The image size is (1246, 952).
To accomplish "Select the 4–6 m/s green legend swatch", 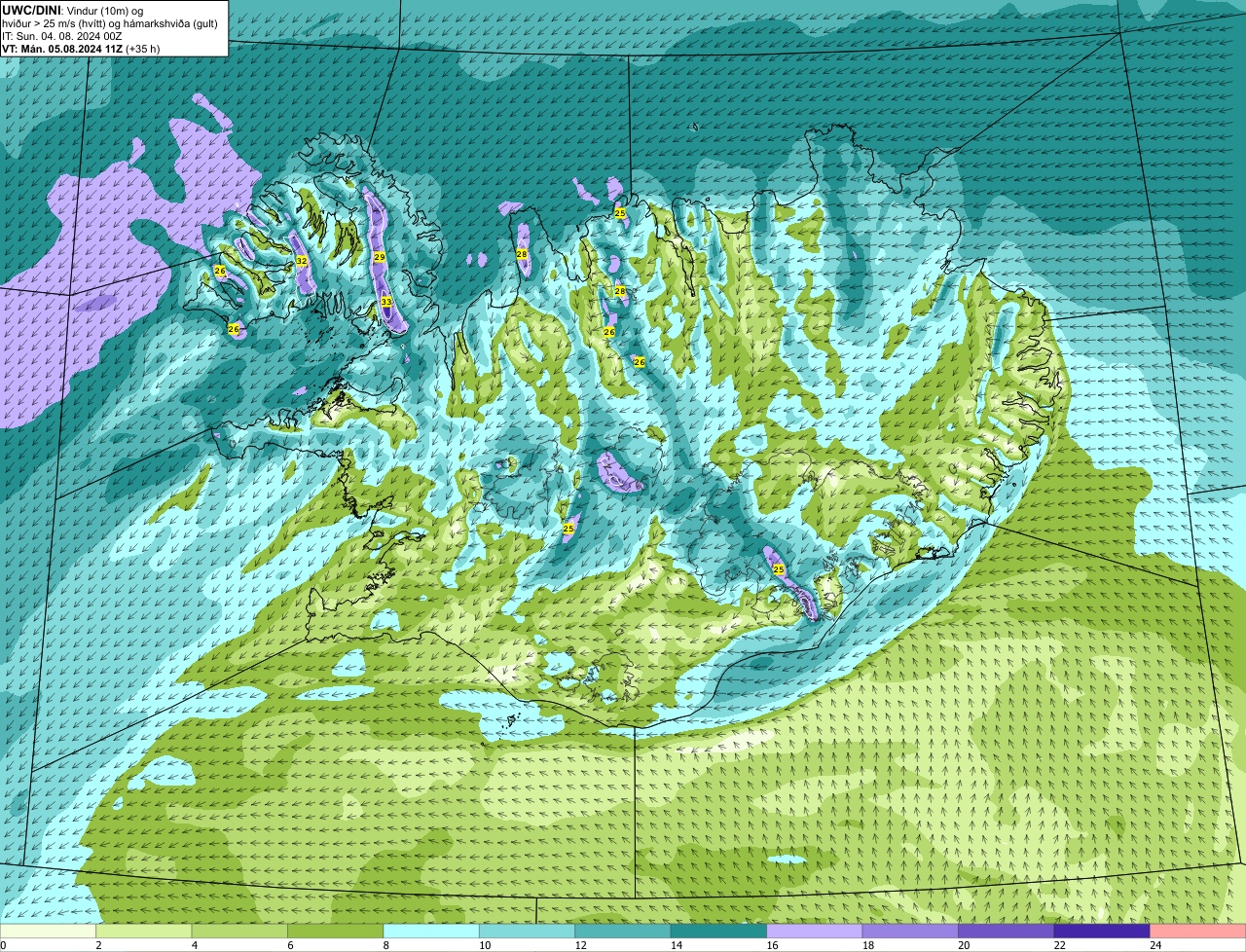I will 239,932.
